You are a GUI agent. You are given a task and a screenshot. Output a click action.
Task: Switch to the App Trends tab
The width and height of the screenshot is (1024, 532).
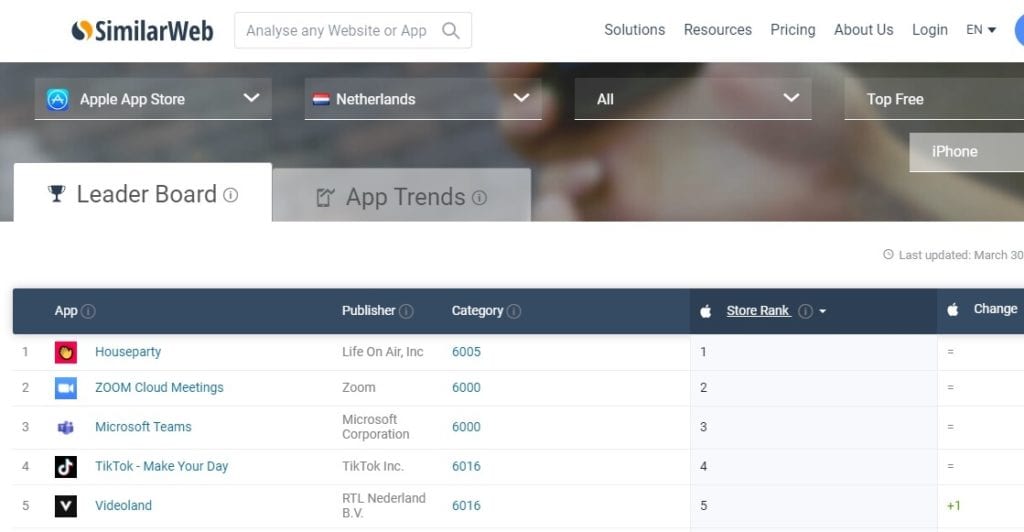[402, 195]
